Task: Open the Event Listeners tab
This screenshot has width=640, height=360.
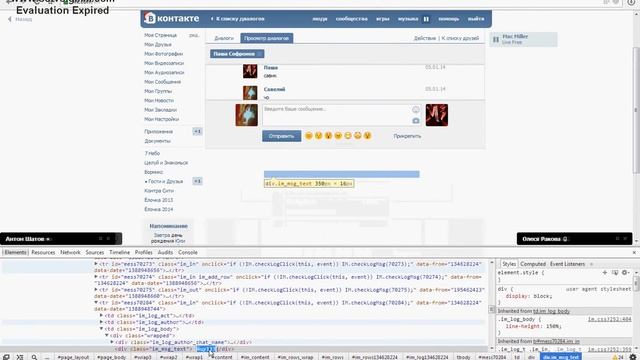Action: click(567, 264)
